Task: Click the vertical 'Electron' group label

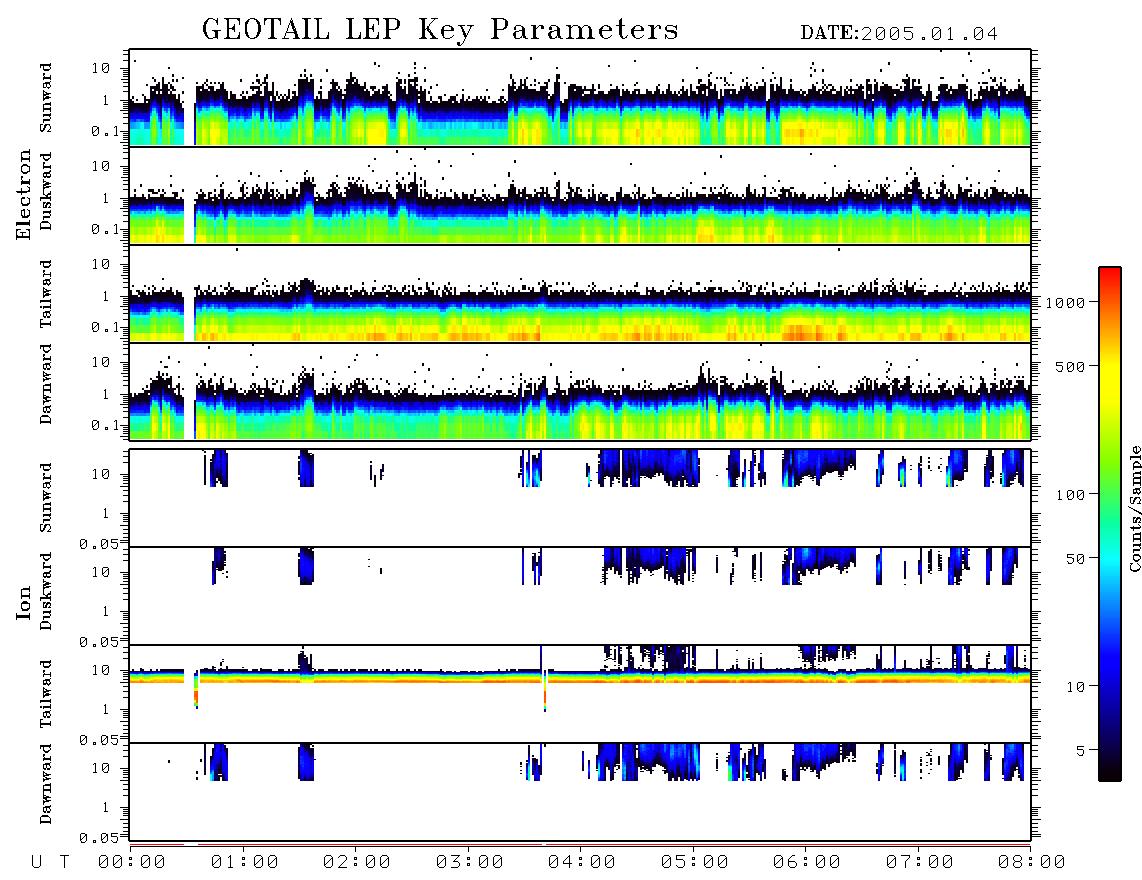Action: [23, 195]
